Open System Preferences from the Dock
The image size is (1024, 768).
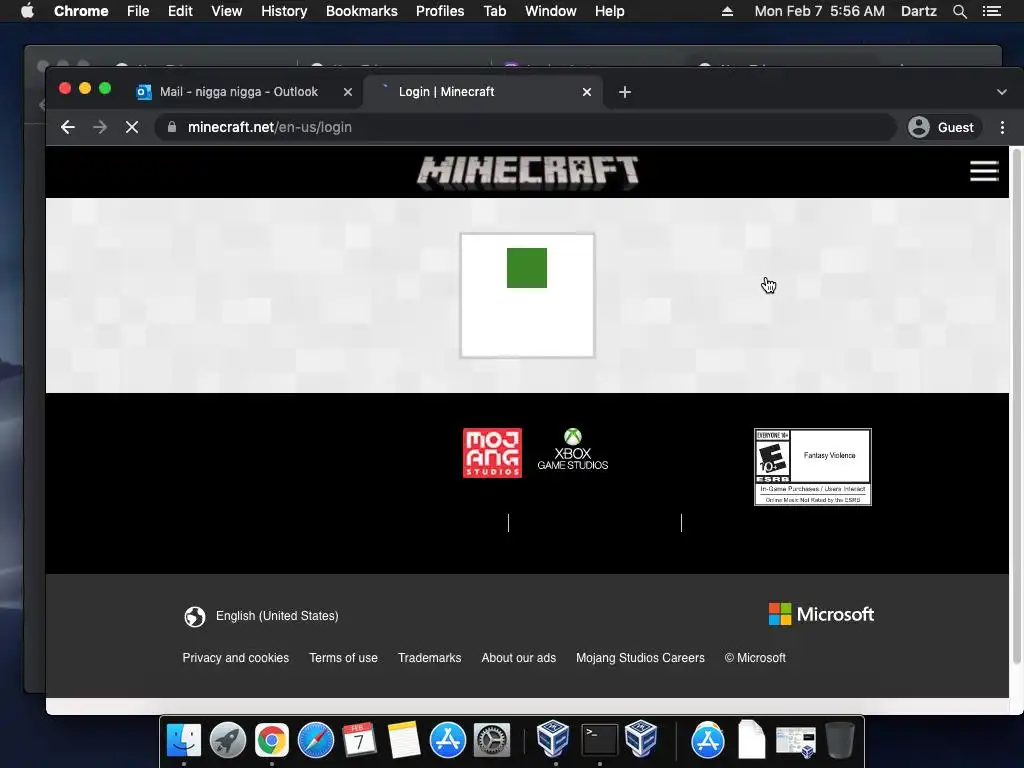pos(491,740)
